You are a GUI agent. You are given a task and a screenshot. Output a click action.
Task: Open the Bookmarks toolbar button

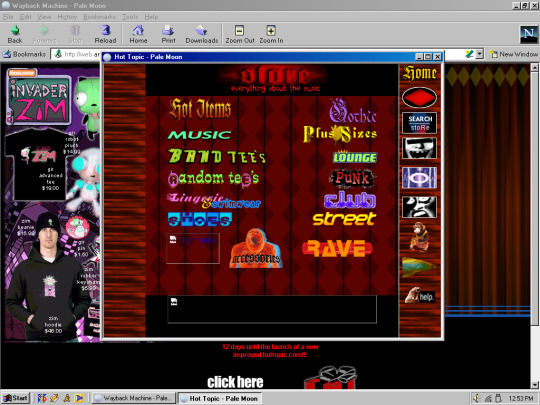point(24,54)
